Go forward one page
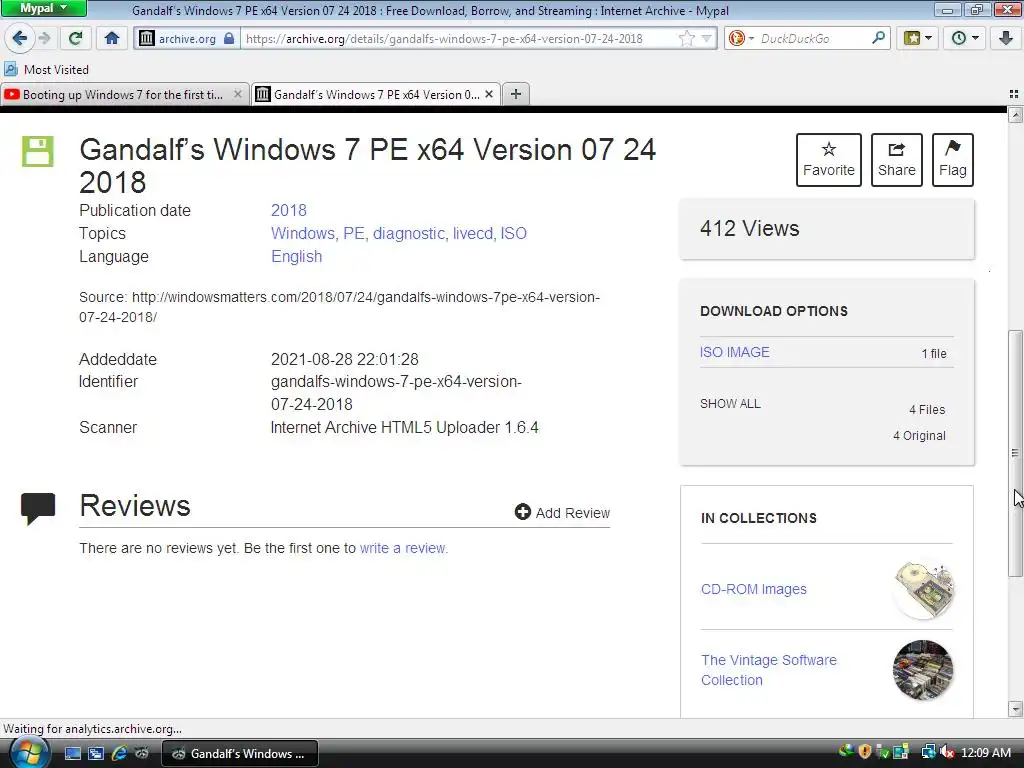This screenshot has height=768, width=1024. point(44,39)
